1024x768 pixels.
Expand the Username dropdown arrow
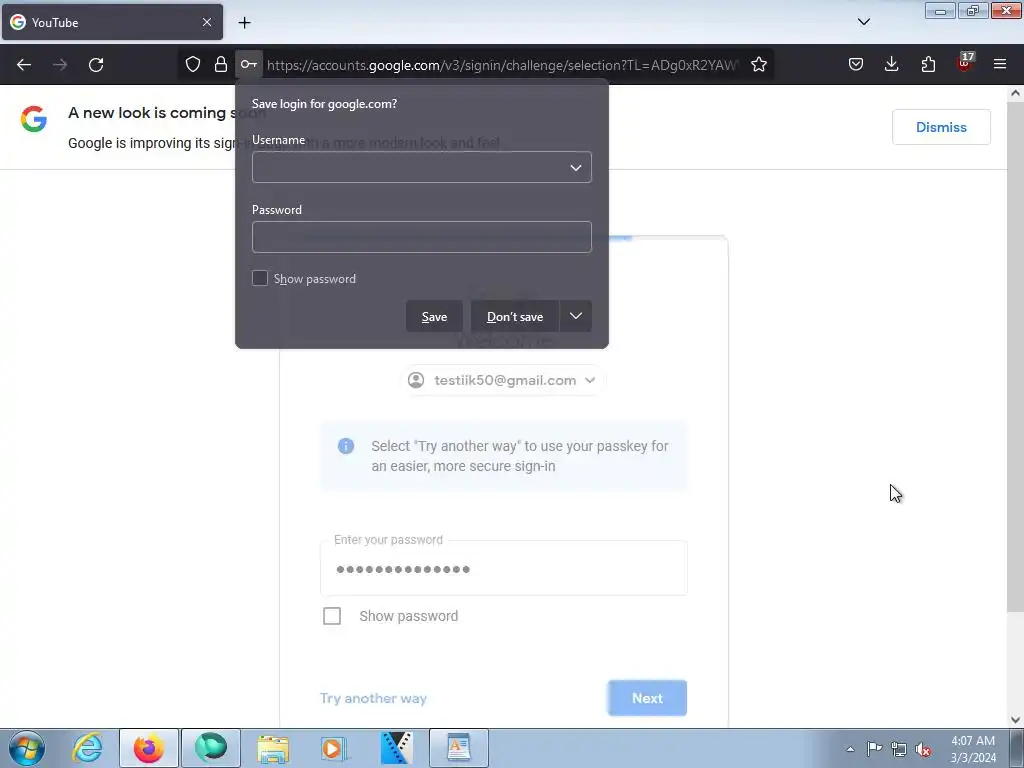click(575, 168)
